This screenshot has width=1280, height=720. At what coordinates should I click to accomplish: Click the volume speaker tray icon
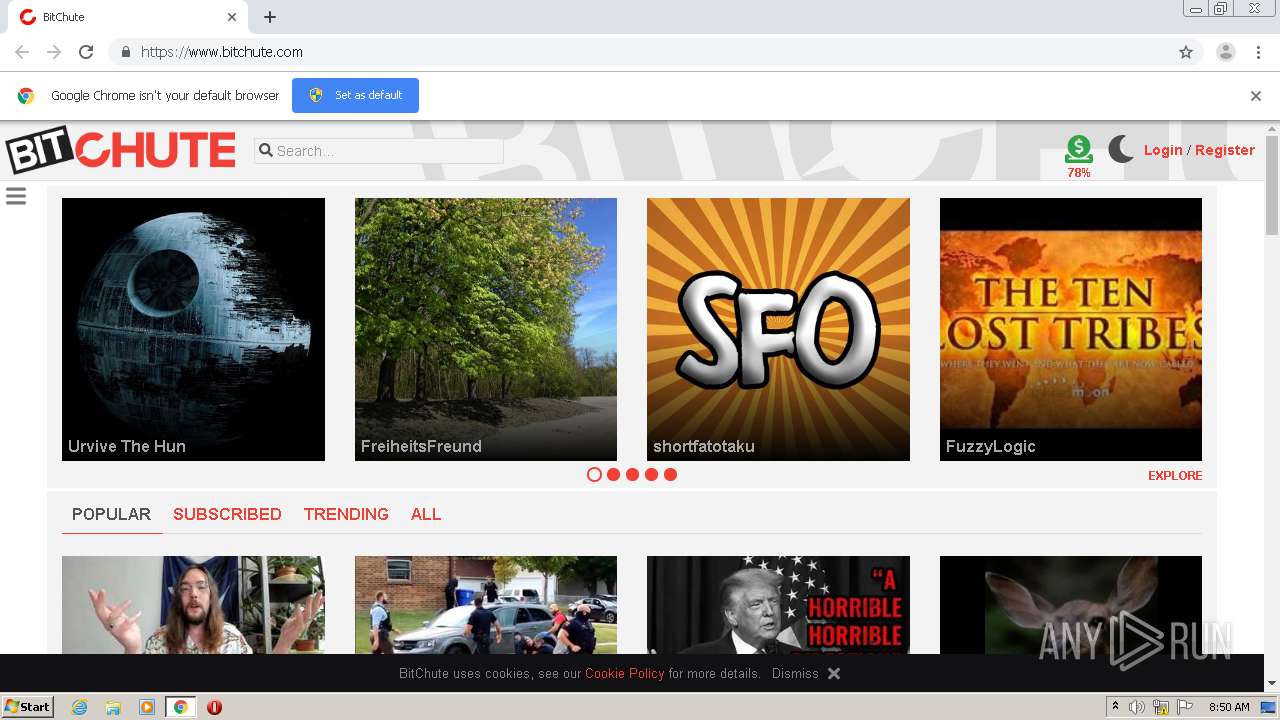tap(1137, 707)
